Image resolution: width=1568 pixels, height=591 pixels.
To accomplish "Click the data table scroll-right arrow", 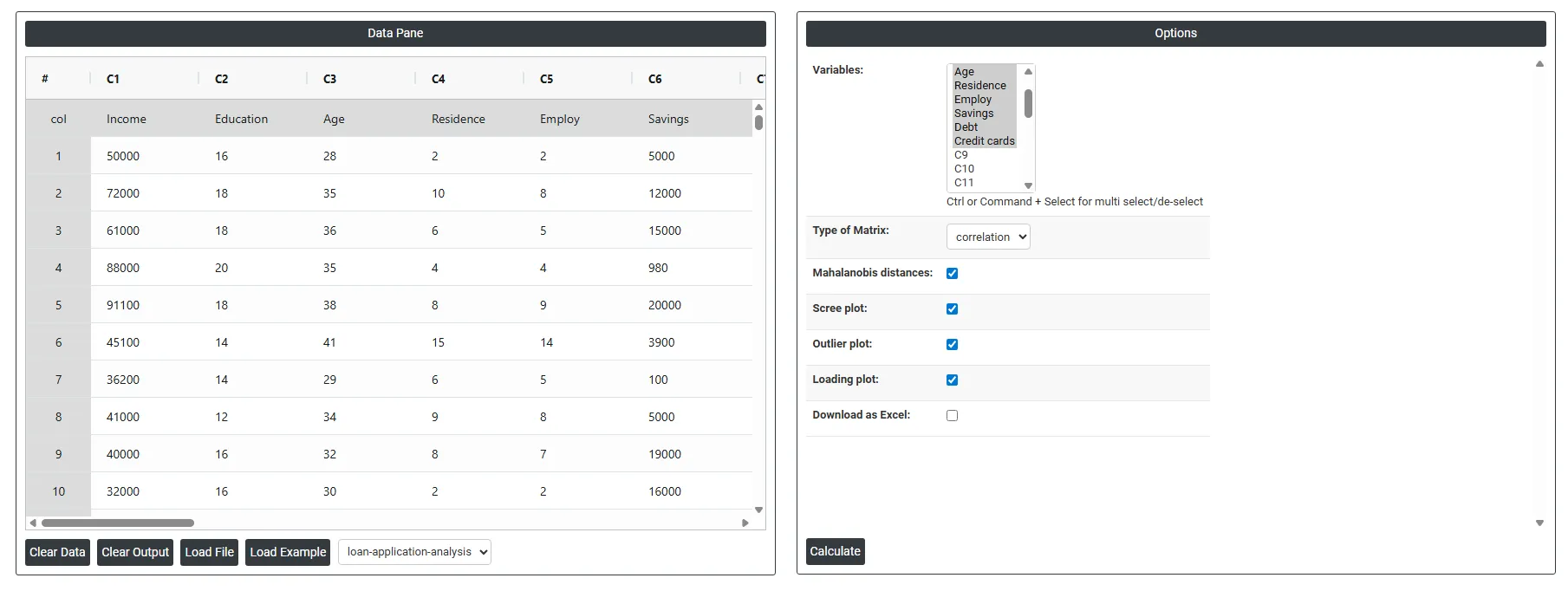I will [745, 523].
